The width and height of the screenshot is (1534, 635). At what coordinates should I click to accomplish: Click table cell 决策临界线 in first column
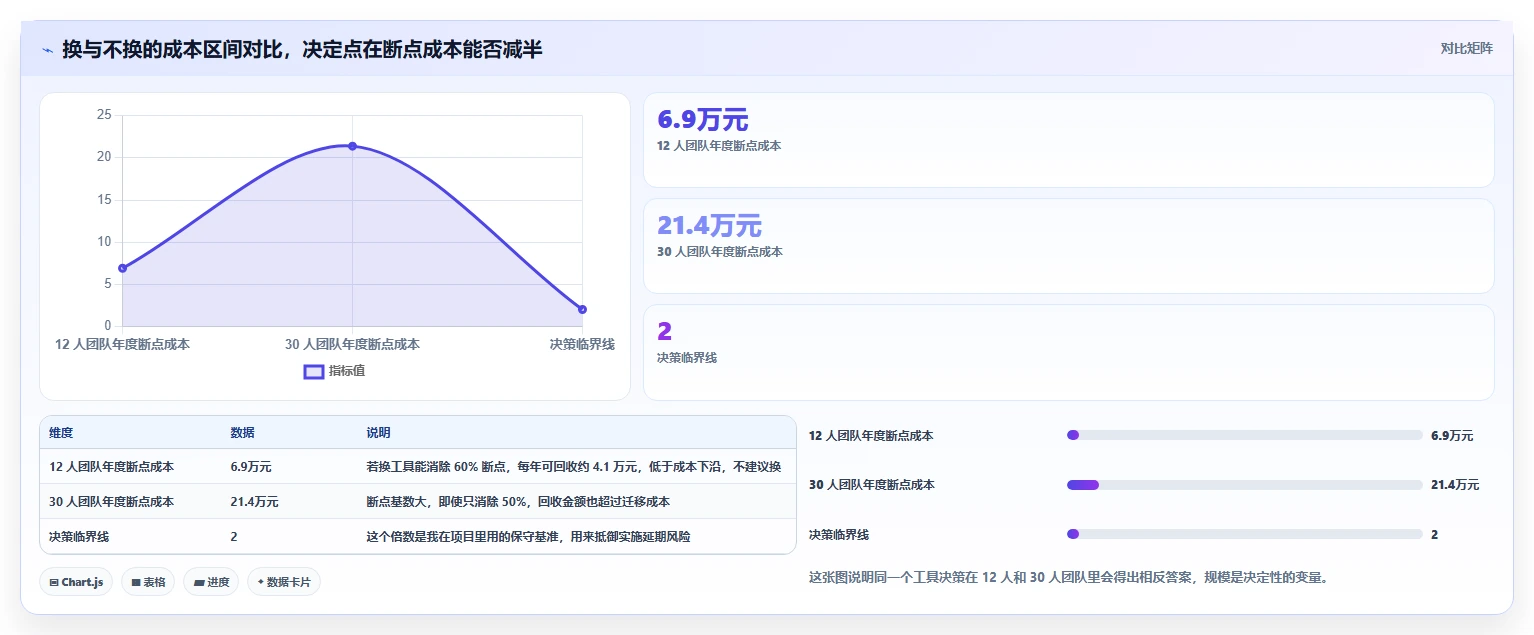[79, 537]
